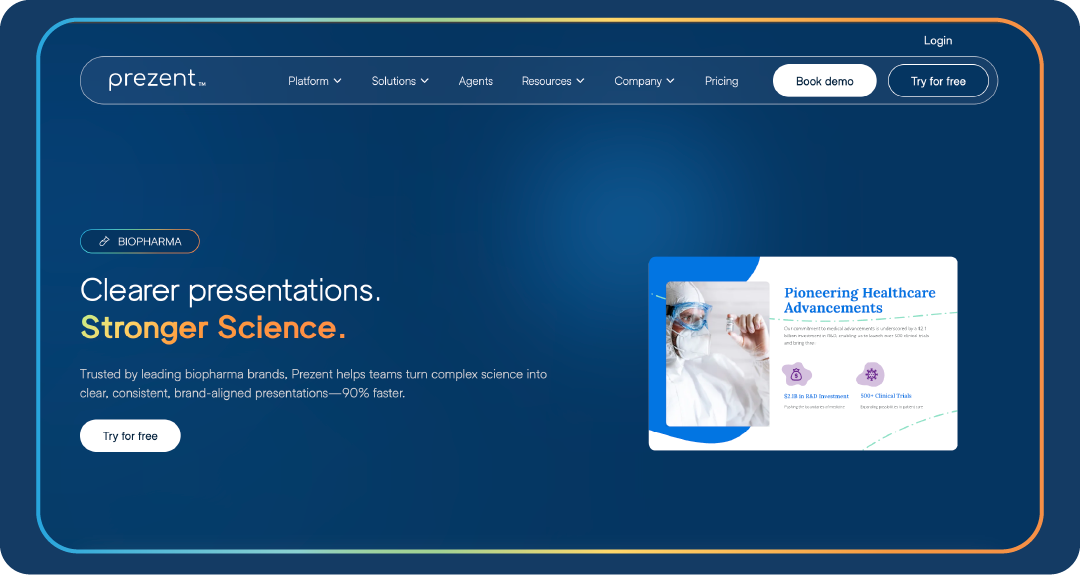Click the Trusted by leading biopharma paragraph
The width and height of the screenshot is (1080, 575).
[x=313, y=384]
